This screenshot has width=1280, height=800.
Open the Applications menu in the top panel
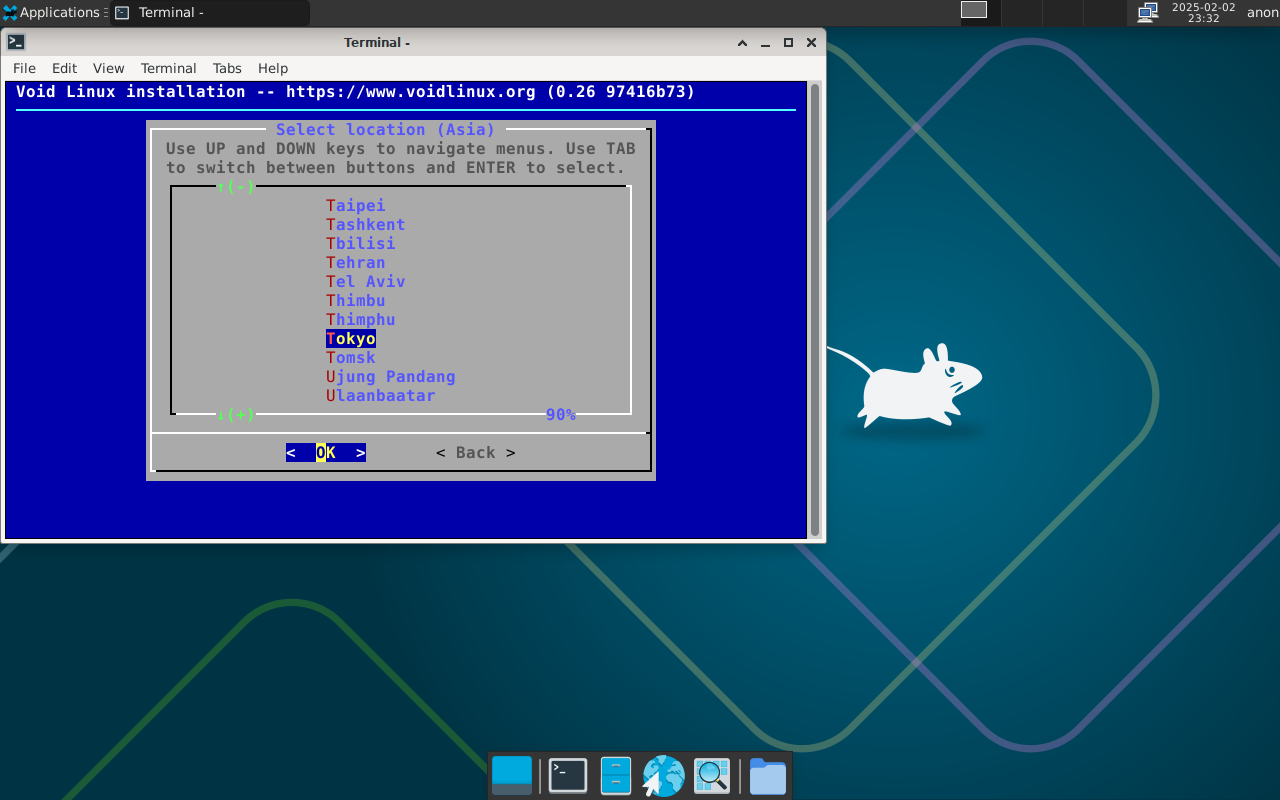(52, 13)
